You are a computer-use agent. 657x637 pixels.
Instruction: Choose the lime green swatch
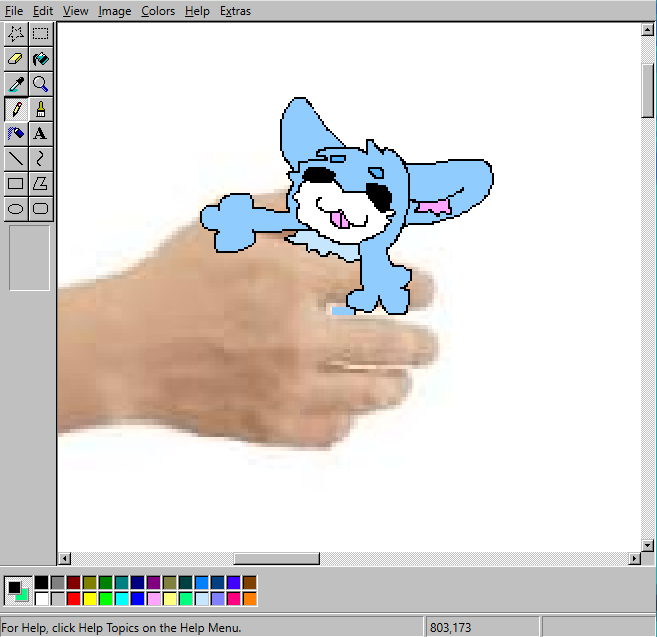pyautogui.click(x=106, y=599)
